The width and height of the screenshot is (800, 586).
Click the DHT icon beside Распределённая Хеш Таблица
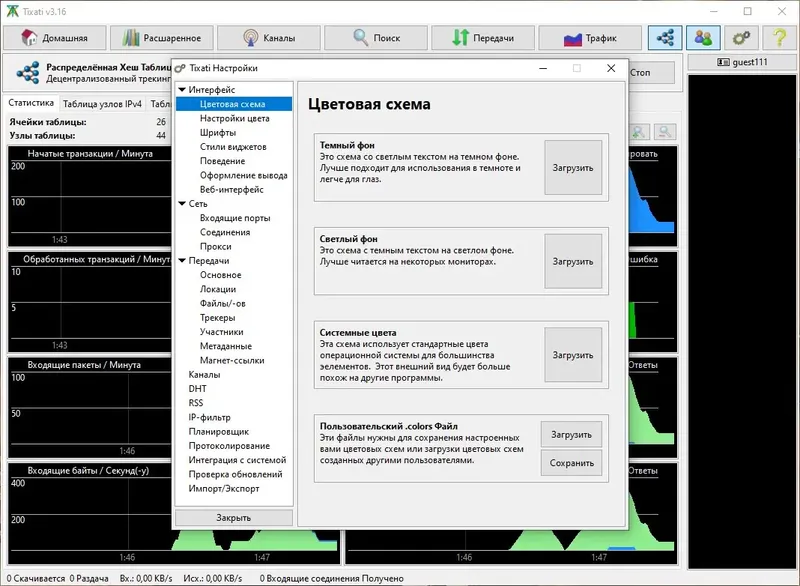coord(28,72)
